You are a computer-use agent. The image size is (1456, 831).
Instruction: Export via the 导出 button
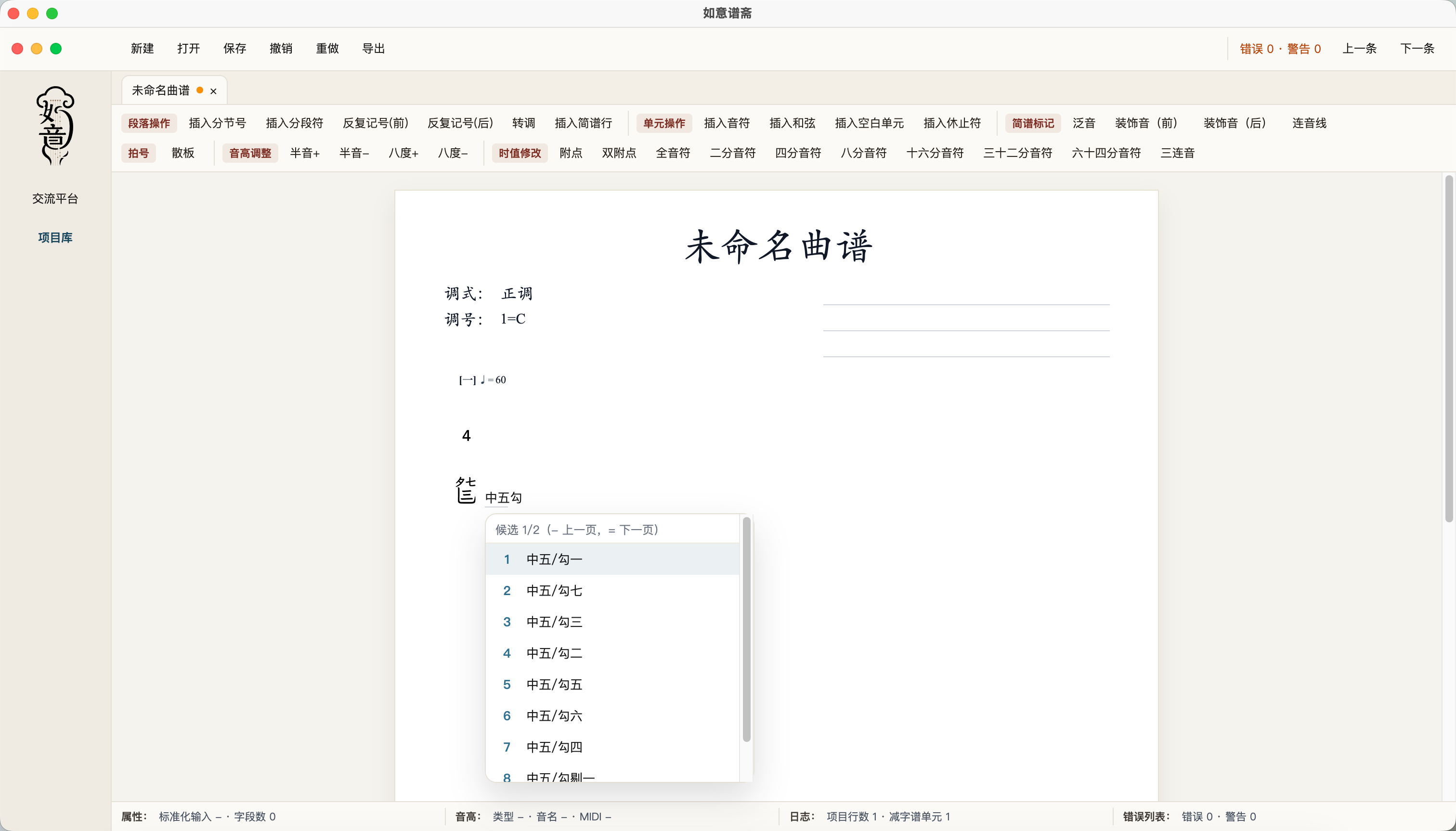point(373,49)
